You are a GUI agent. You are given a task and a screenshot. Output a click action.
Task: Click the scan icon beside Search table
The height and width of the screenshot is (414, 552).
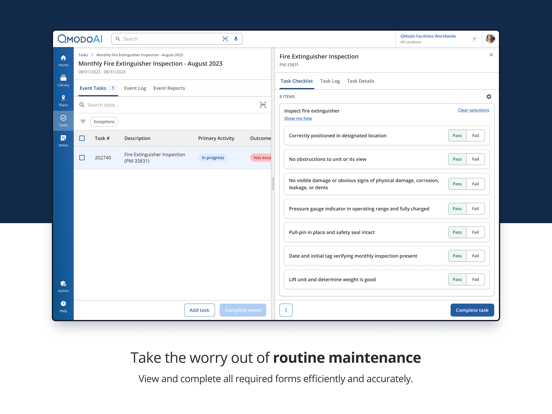coord(263,105)
